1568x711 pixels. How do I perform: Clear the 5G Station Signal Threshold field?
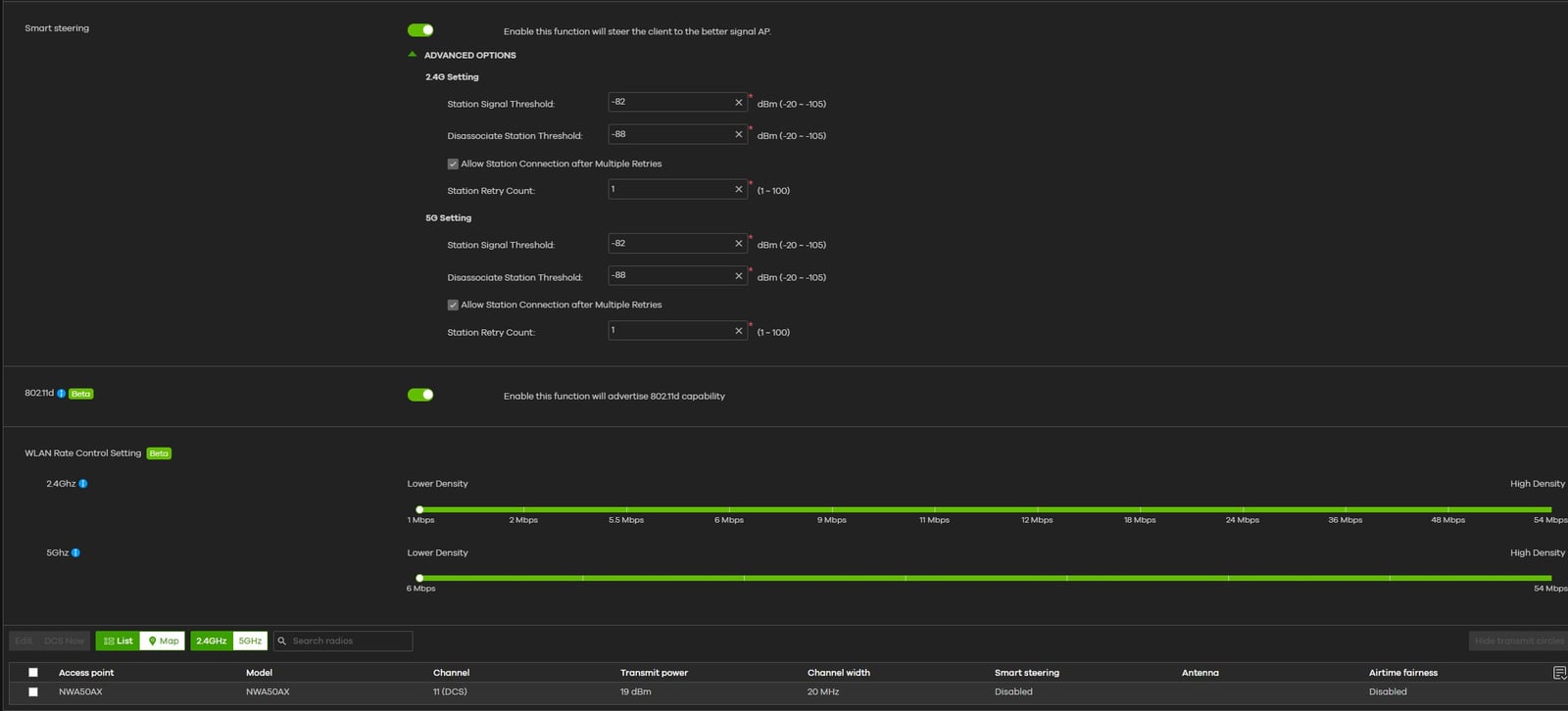tap(738, 244)
